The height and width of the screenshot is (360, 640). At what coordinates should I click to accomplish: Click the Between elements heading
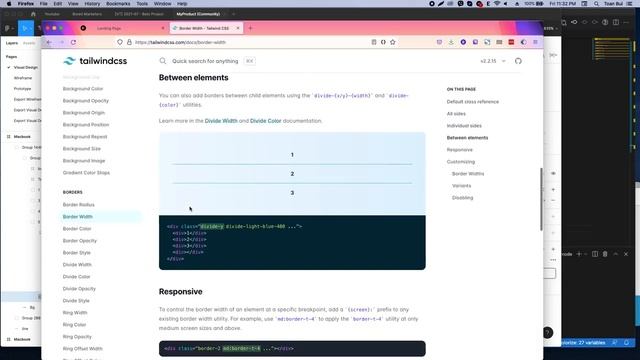(193, 78)
